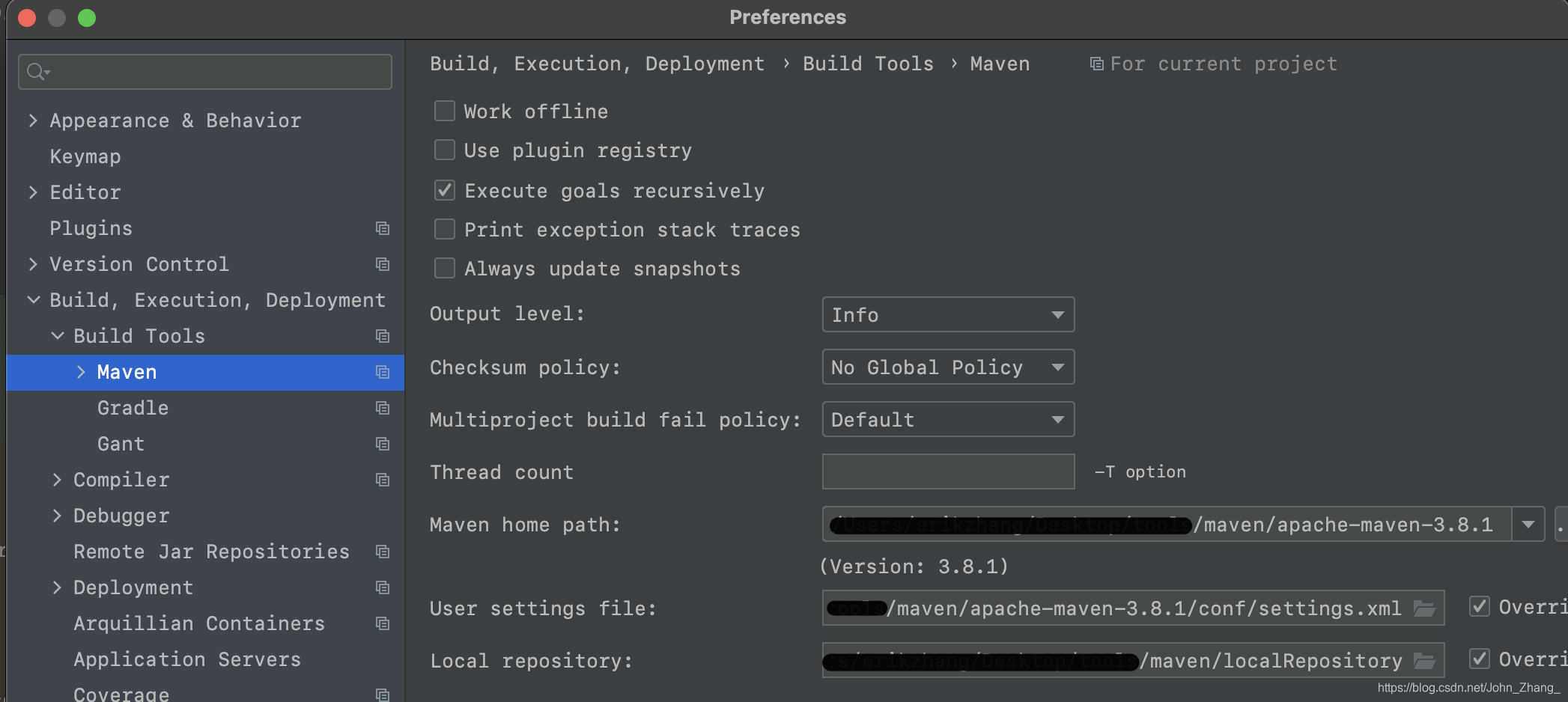Focus the settings search field

pos(205,72)
